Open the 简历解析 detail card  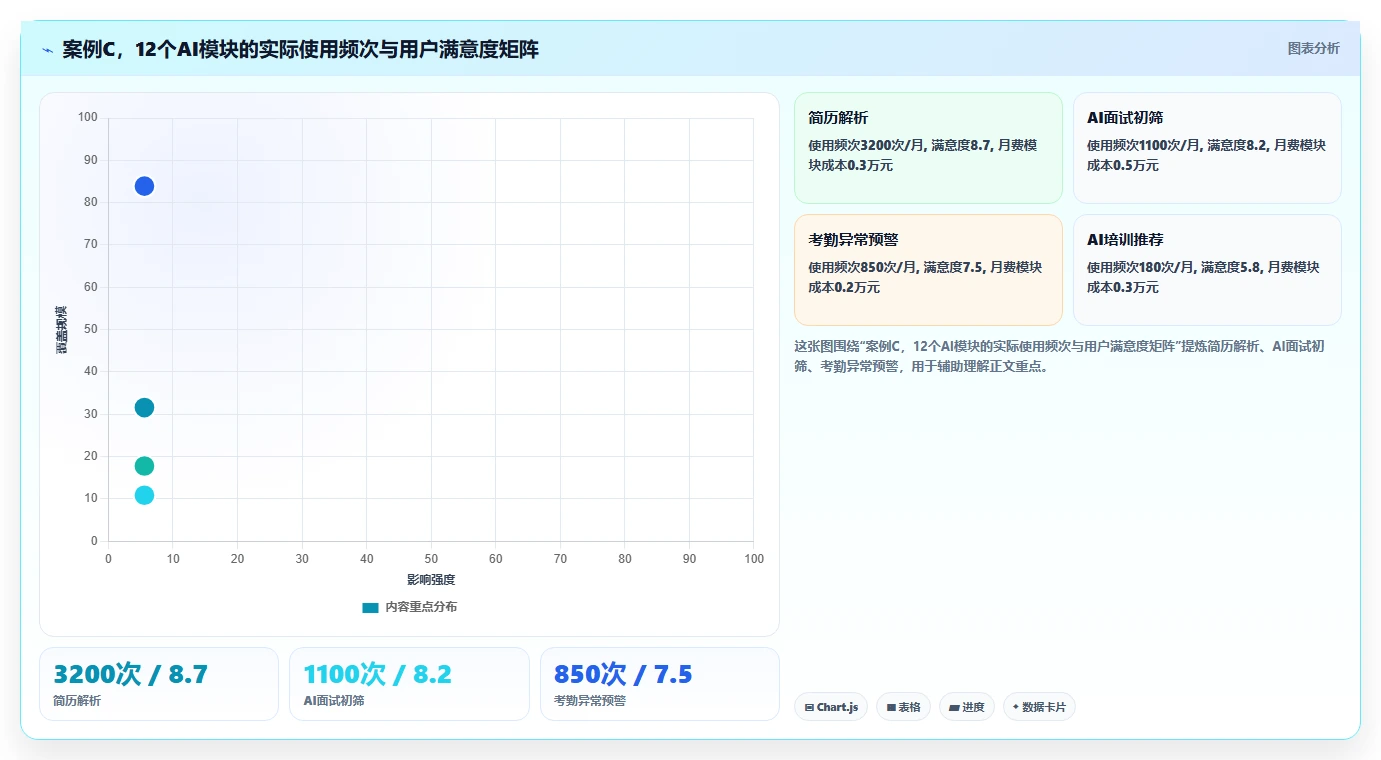[x=928, y=148]
